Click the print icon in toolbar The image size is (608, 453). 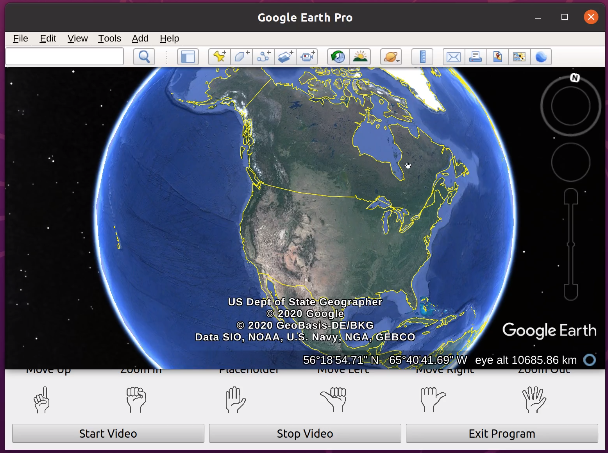475,57
